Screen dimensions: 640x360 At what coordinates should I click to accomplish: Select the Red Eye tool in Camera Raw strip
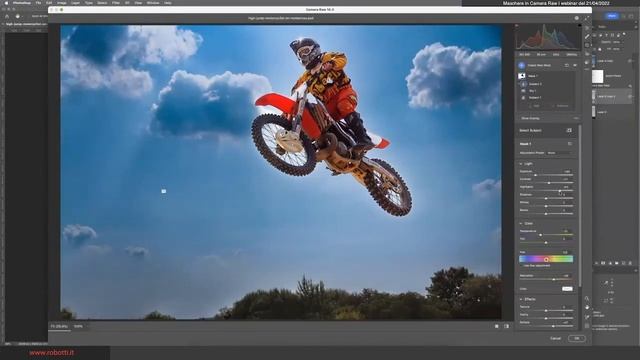click(587, 54)
